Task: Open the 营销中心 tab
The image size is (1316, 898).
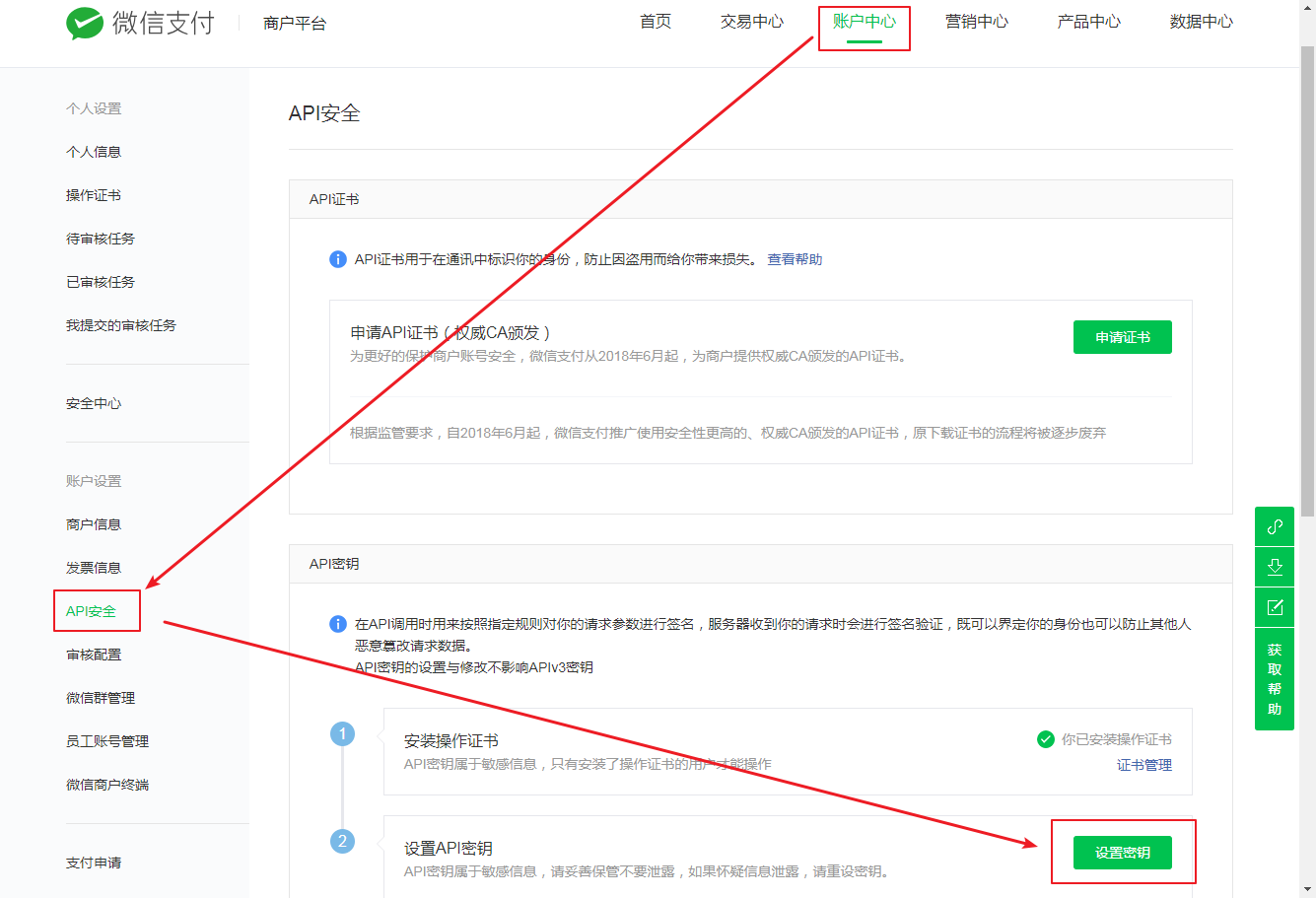Action: click(977, 22)
